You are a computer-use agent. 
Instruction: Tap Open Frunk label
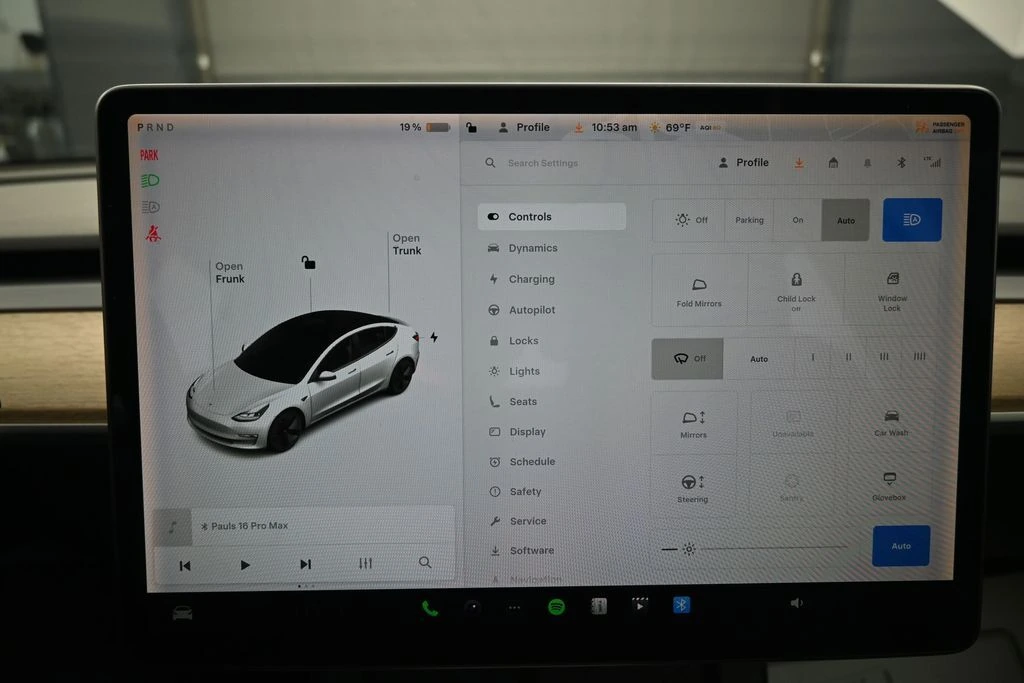(x=229, y=273)
